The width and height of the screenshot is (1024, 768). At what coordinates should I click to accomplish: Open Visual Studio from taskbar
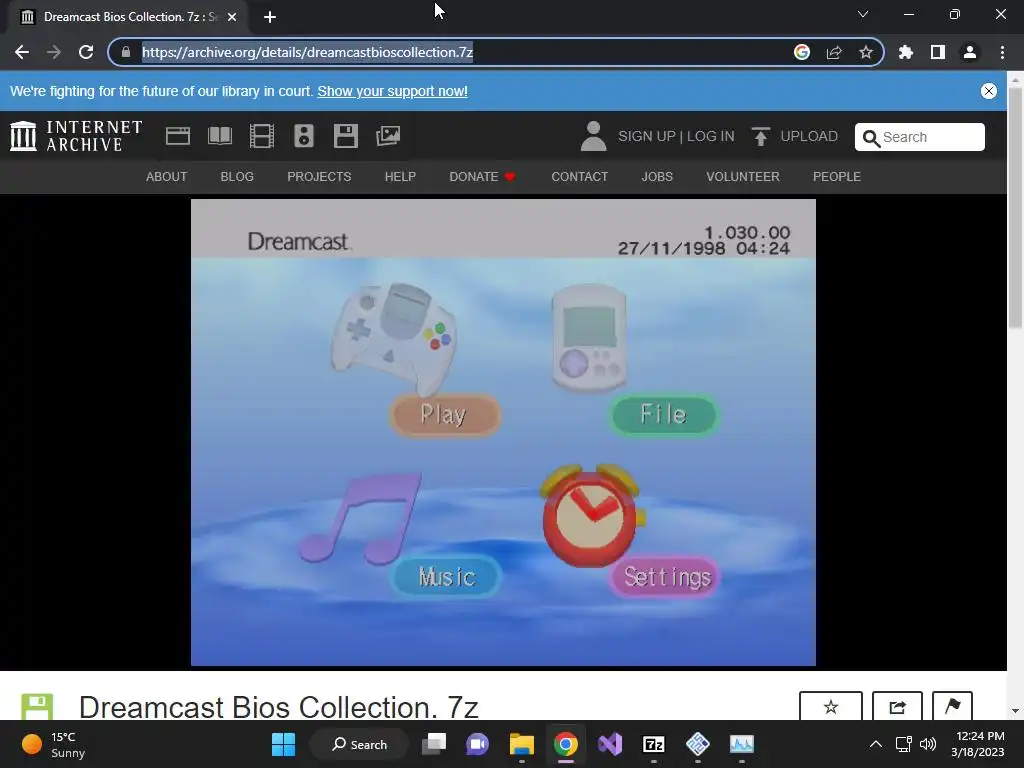610,744
